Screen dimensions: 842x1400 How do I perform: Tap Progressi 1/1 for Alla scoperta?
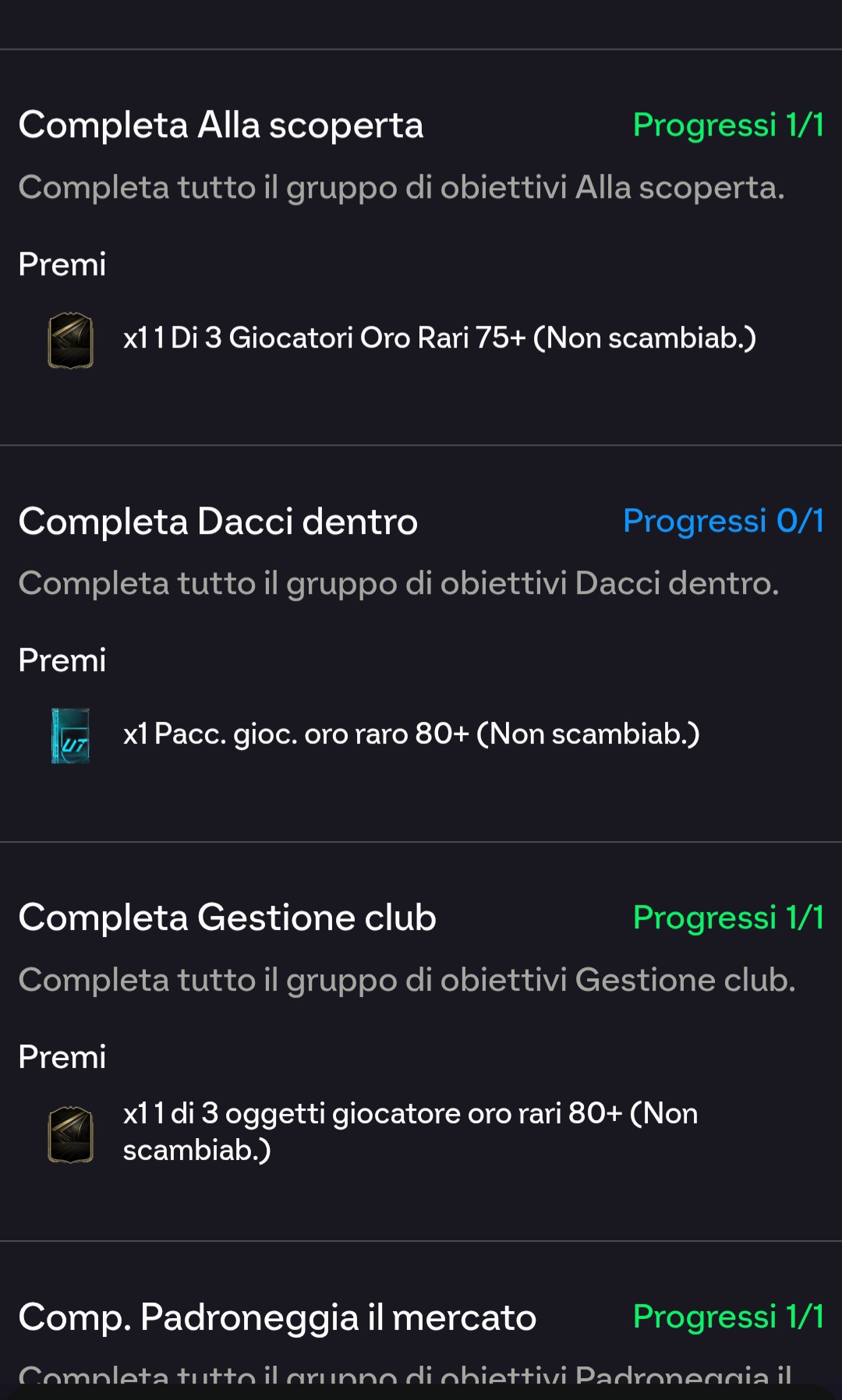point(728,126)
